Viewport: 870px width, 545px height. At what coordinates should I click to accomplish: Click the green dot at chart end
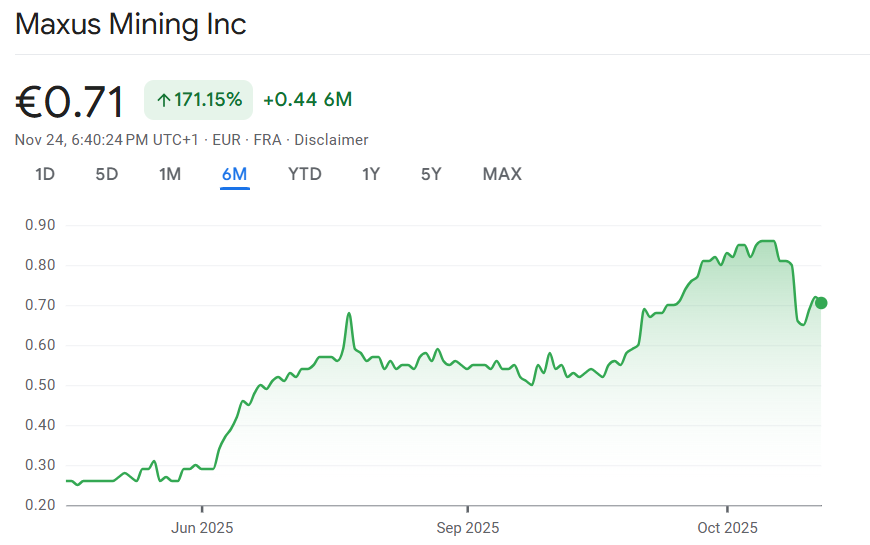(x=821, y=303)
